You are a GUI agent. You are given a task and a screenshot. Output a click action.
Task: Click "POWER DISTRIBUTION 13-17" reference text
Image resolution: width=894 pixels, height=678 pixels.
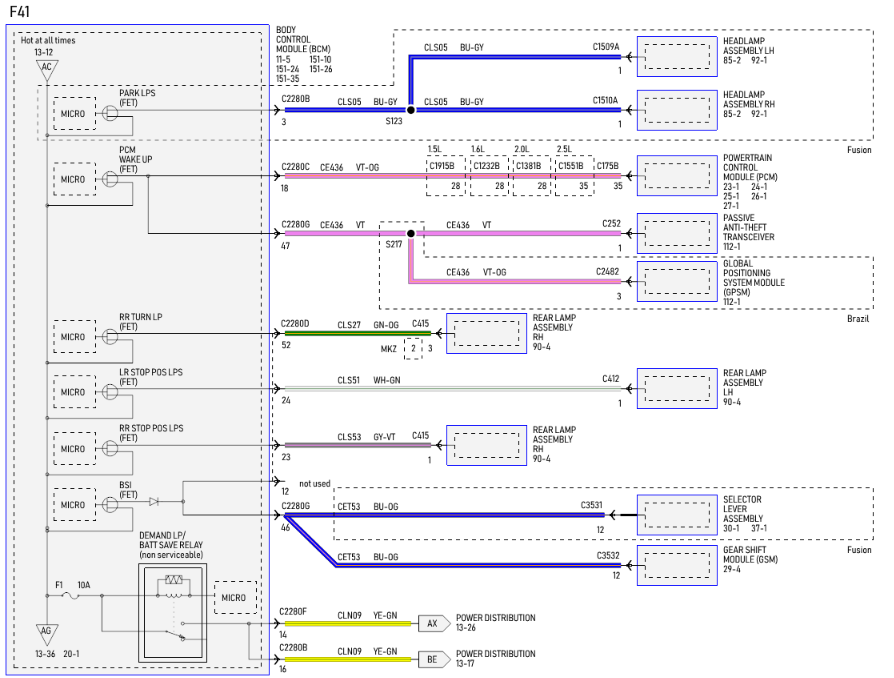coord(495,659)
